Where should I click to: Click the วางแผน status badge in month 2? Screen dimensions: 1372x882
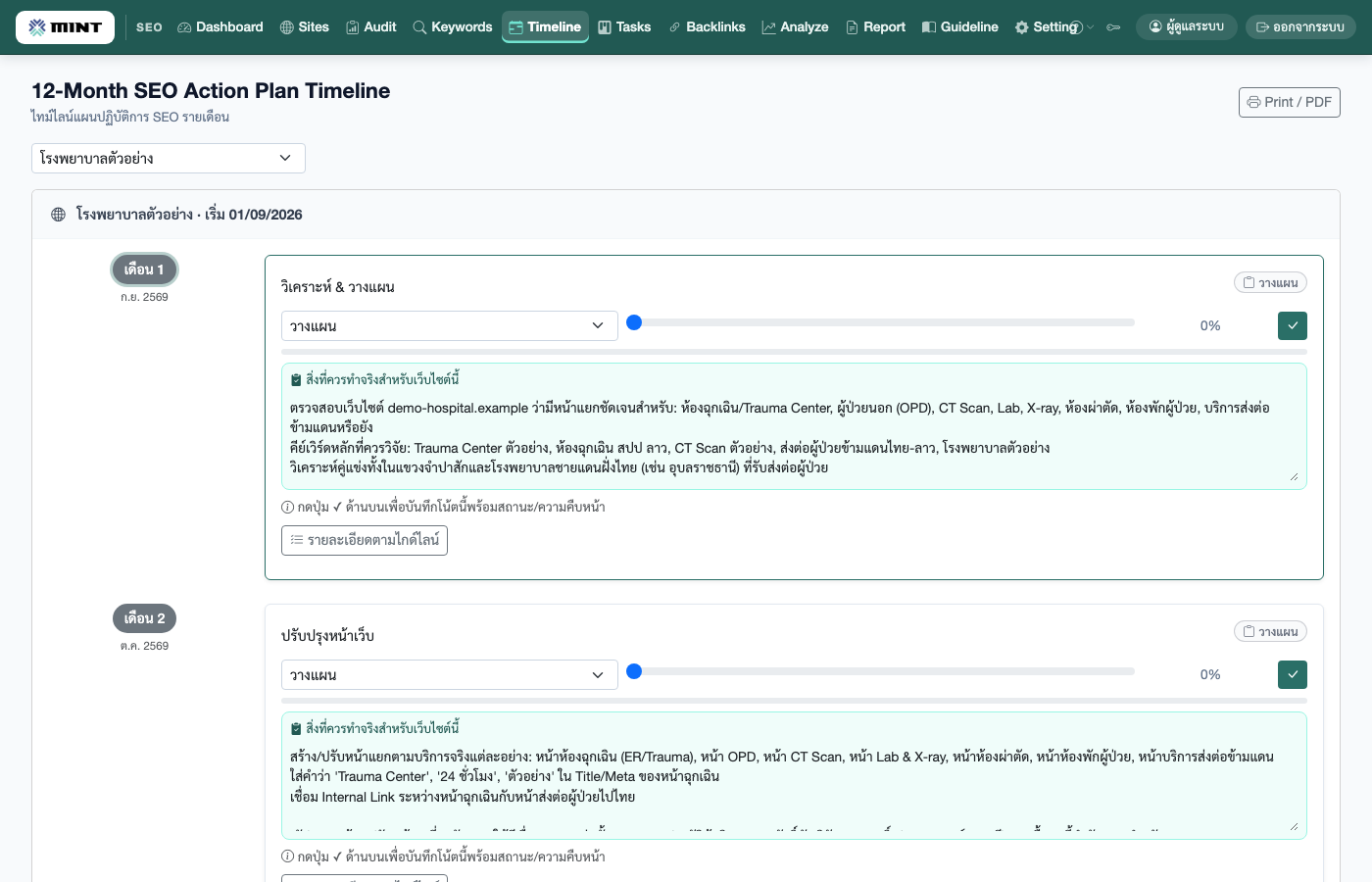[x=1270, y=631]
